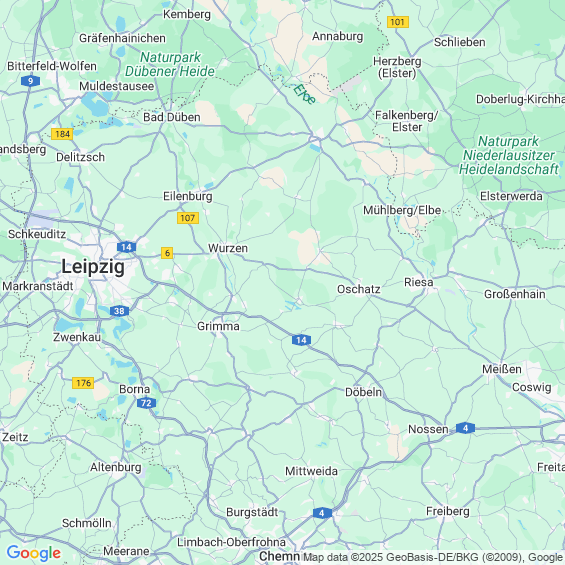Select the Freiberg town label

click(448, 512)
